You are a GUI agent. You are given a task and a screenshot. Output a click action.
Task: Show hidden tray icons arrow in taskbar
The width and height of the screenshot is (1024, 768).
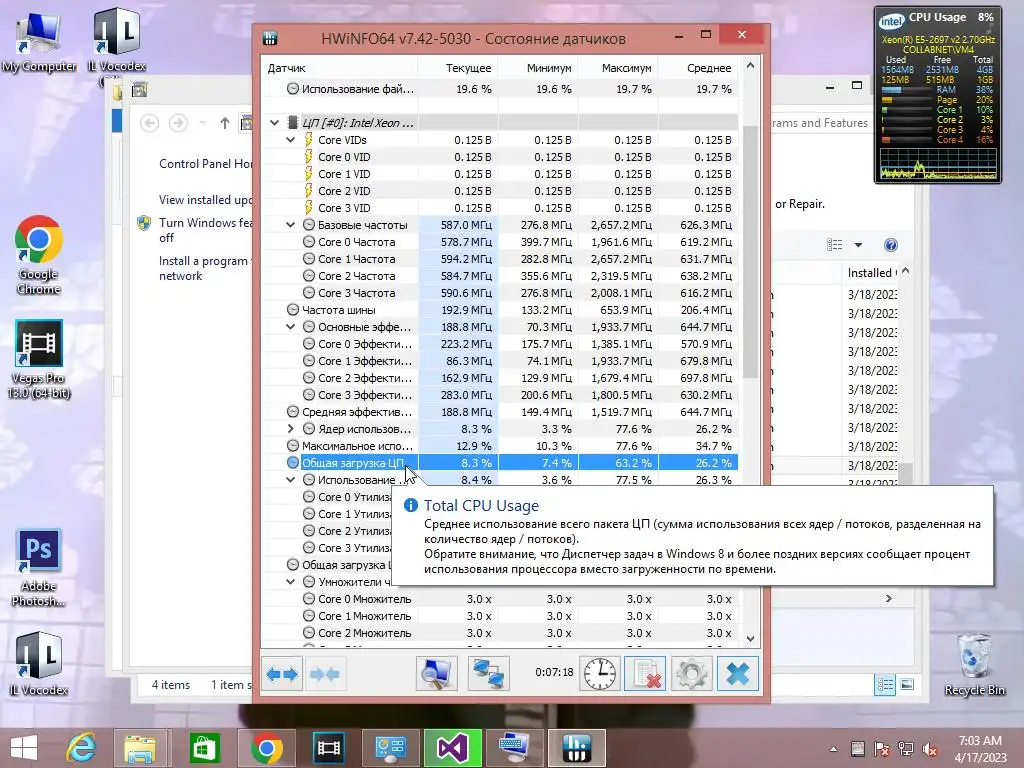click(x=833, y=750)
